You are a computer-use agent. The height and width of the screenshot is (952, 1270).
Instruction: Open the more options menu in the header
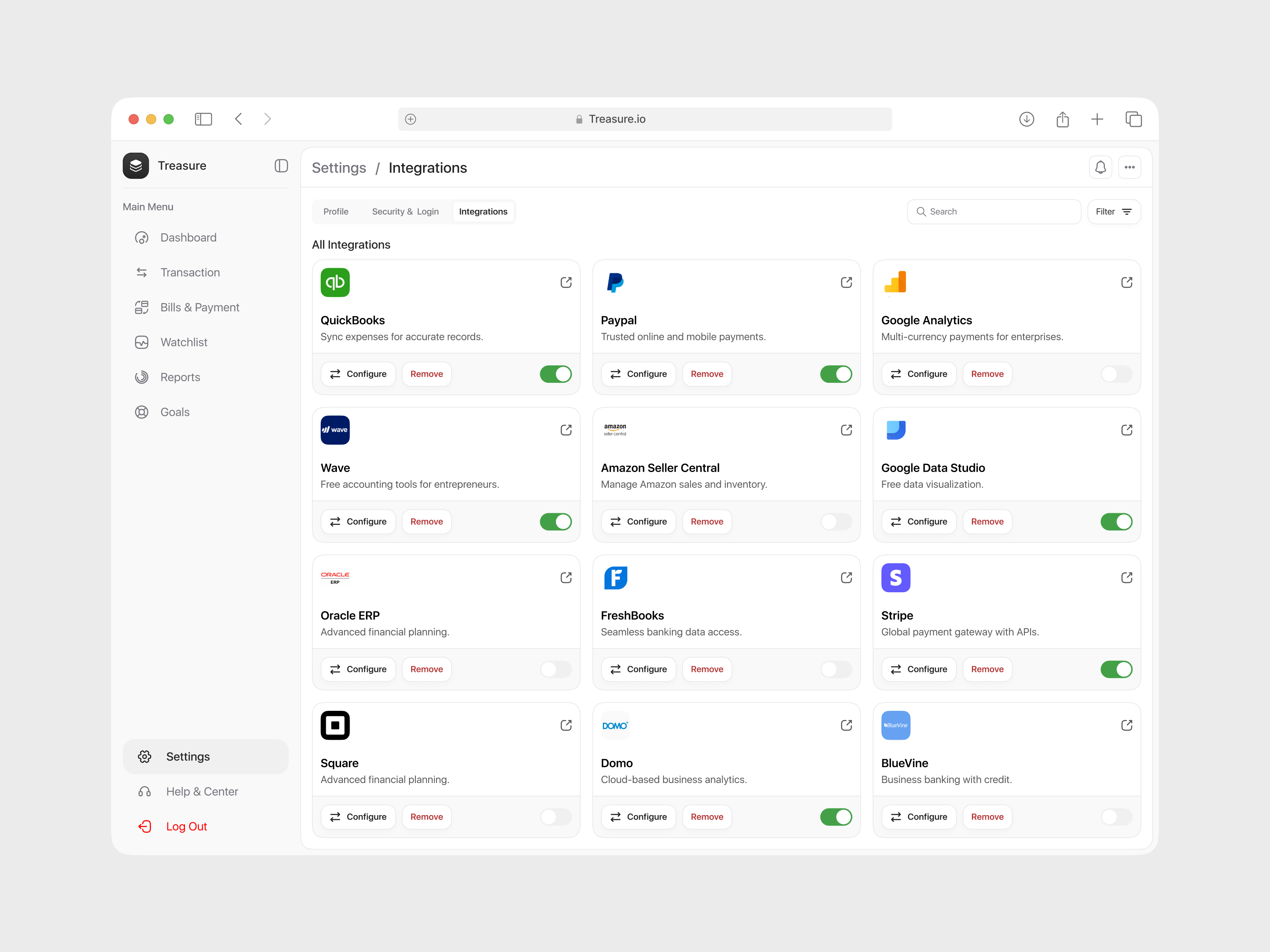click(x=1130, y=167)
